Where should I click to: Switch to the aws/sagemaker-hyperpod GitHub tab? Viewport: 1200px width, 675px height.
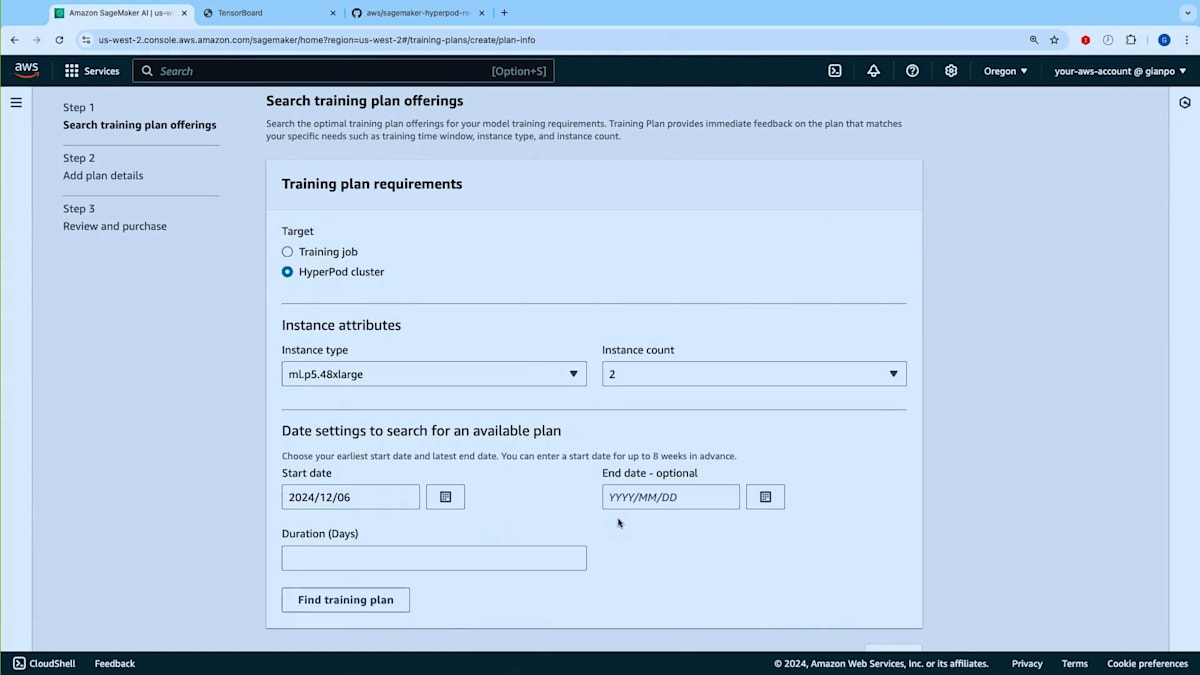click(x=418, y=13)
